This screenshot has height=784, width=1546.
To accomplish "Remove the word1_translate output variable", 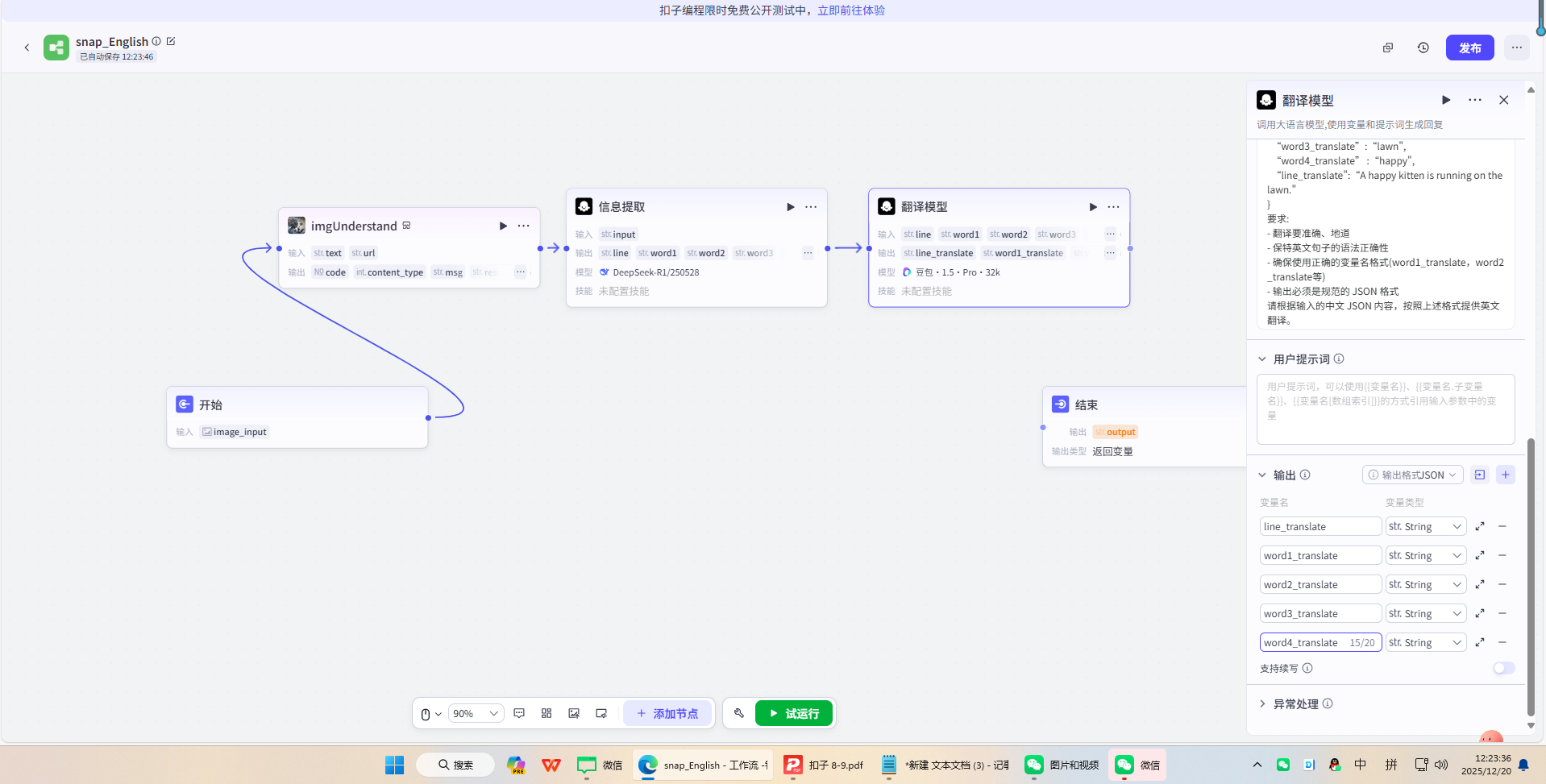I will 1502,555.
